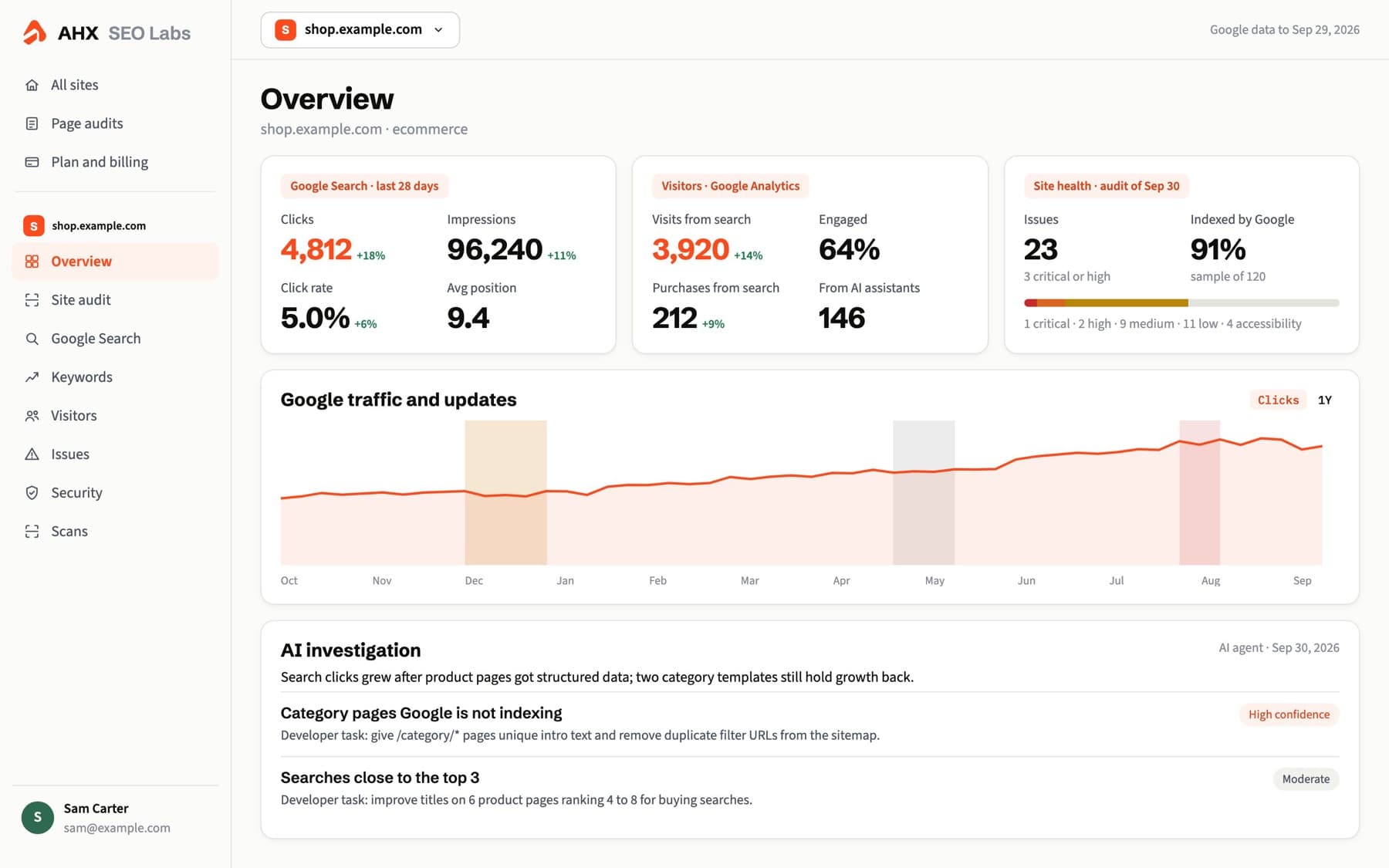1389x868 pixels.
Task: Click the Visits from search value 3,920
Action: [691, 249]
